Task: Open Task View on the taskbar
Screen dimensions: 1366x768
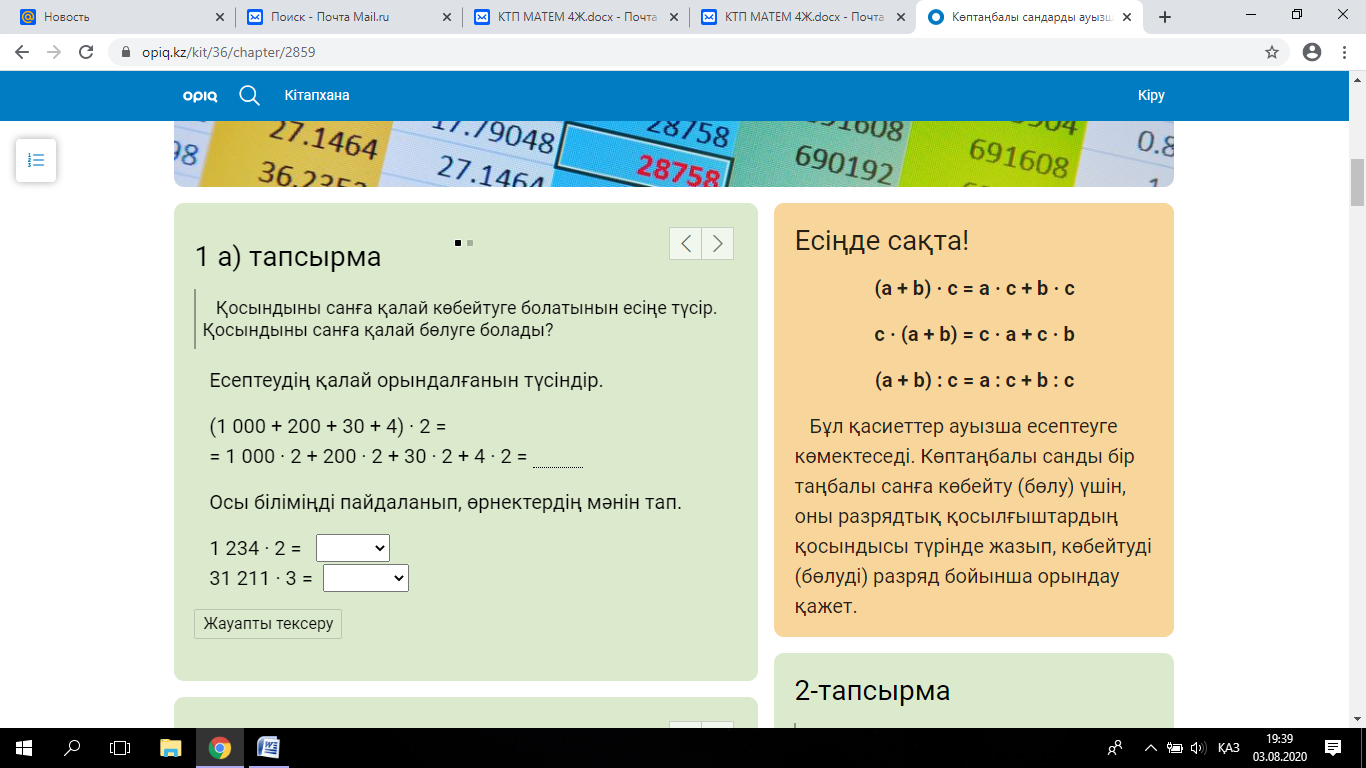Action: click(x=120, y=748)
